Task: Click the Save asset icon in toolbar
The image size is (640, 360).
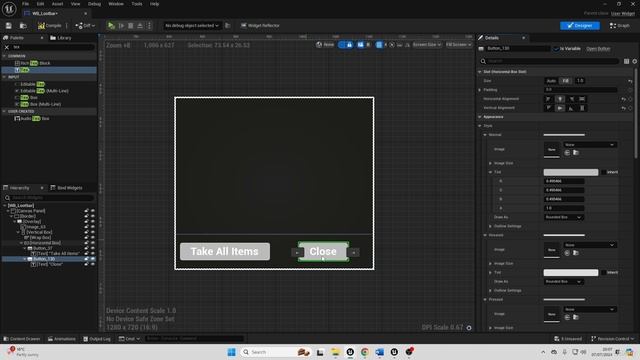Action: pos(9,26)
